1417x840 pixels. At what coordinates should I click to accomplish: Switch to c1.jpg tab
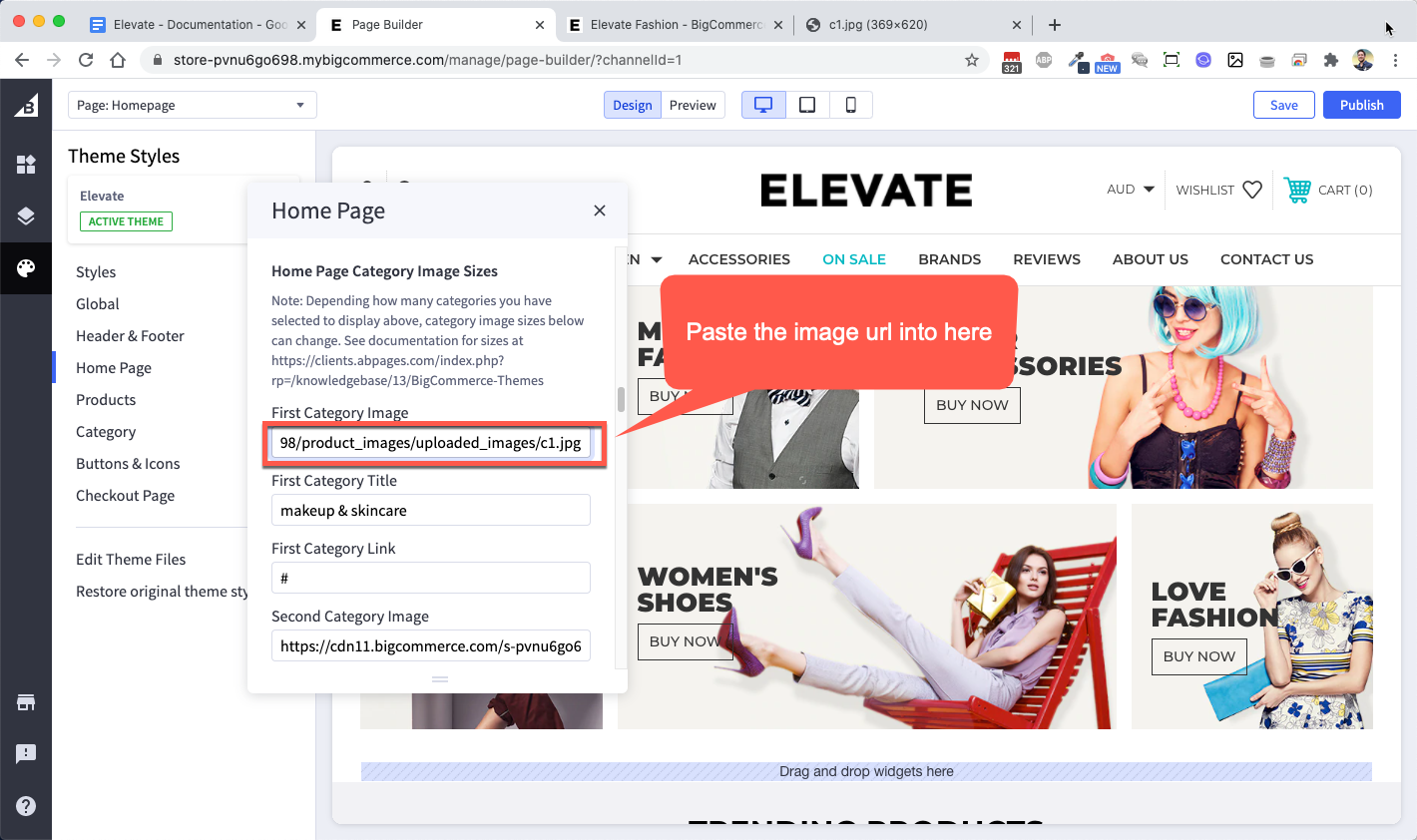pos(912,25)
